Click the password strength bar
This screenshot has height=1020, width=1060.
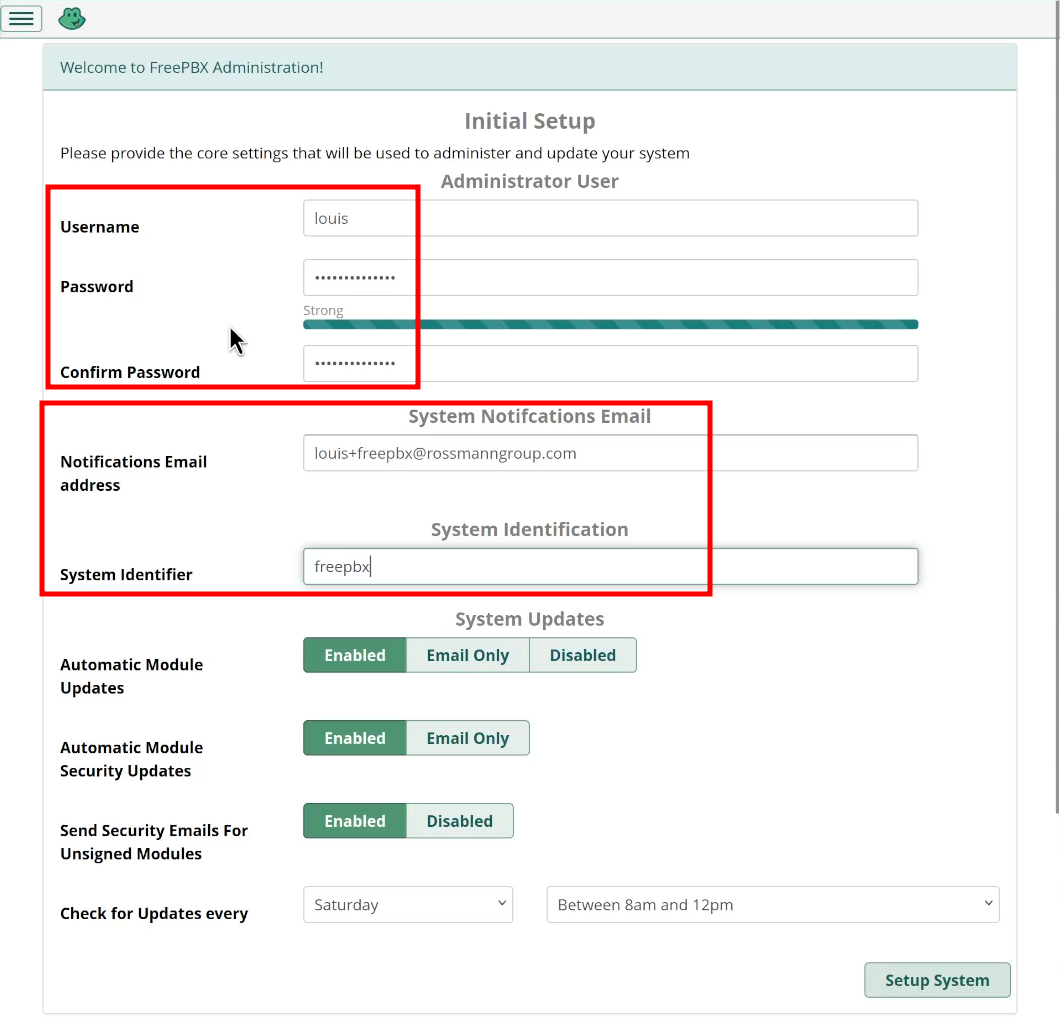pos(610,324)
